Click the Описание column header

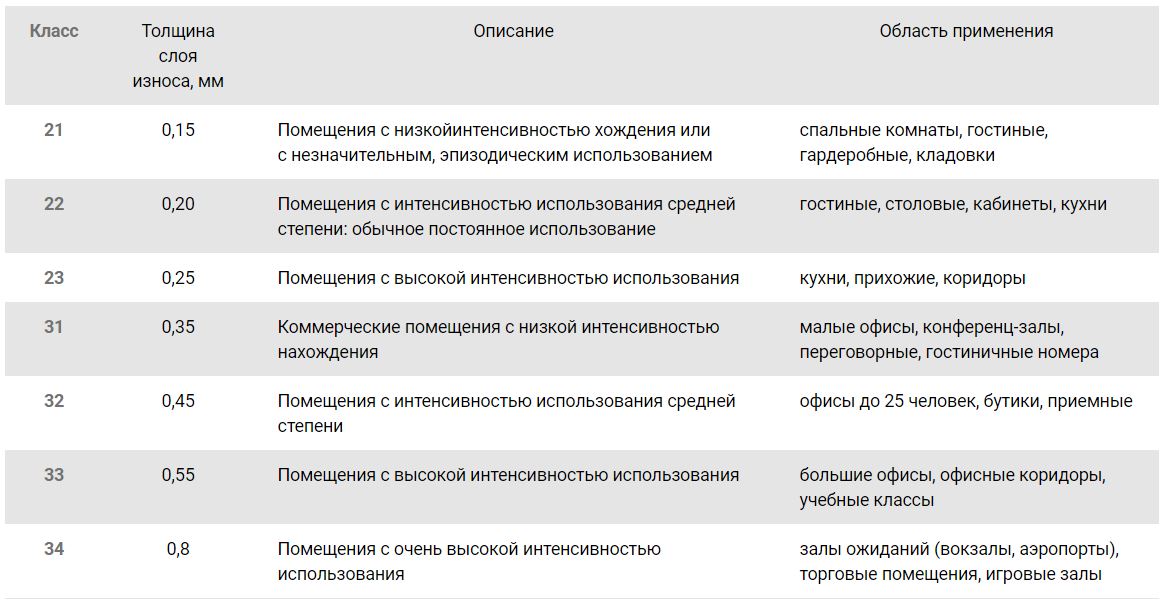tap(514, 31)
